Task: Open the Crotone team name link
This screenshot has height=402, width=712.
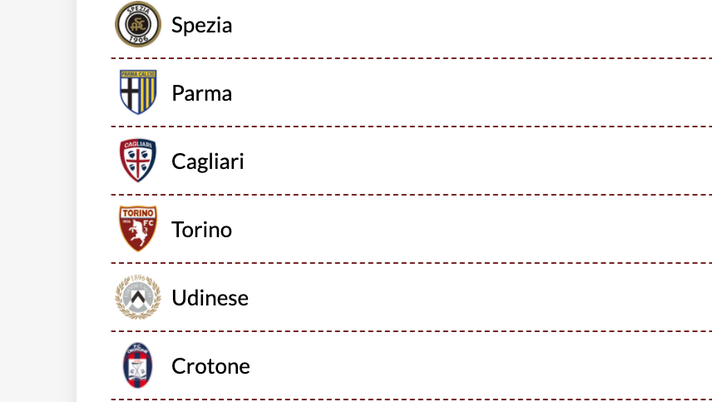Action: [x=210, y=366]
